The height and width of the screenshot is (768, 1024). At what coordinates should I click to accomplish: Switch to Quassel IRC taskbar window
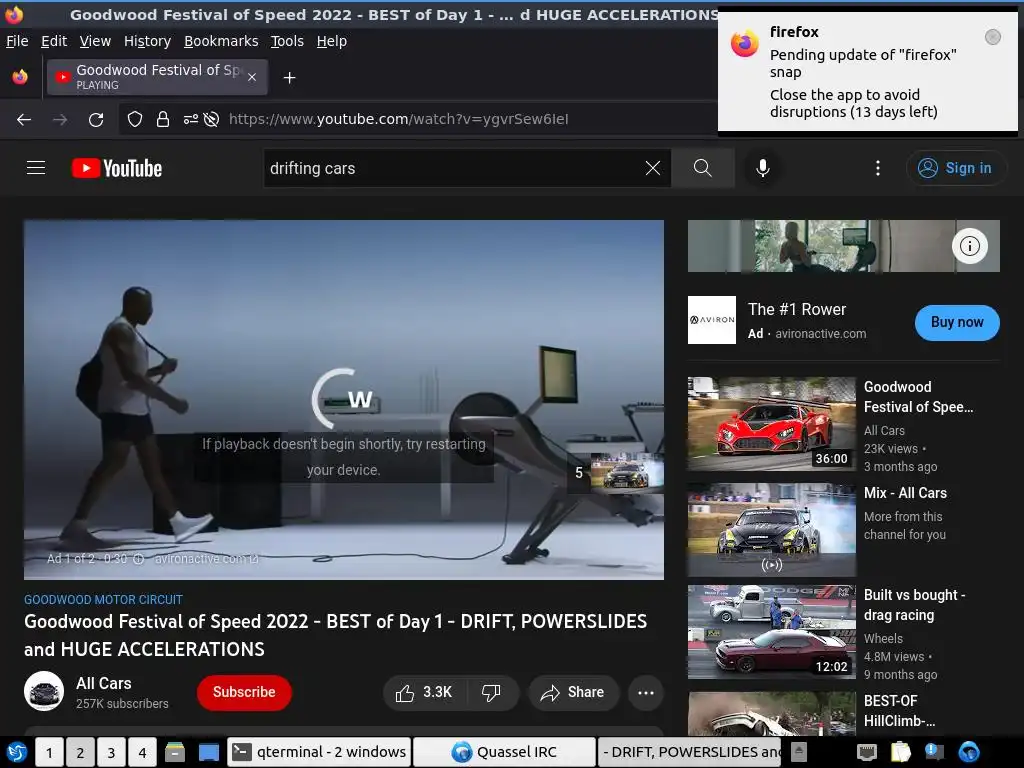504,752
